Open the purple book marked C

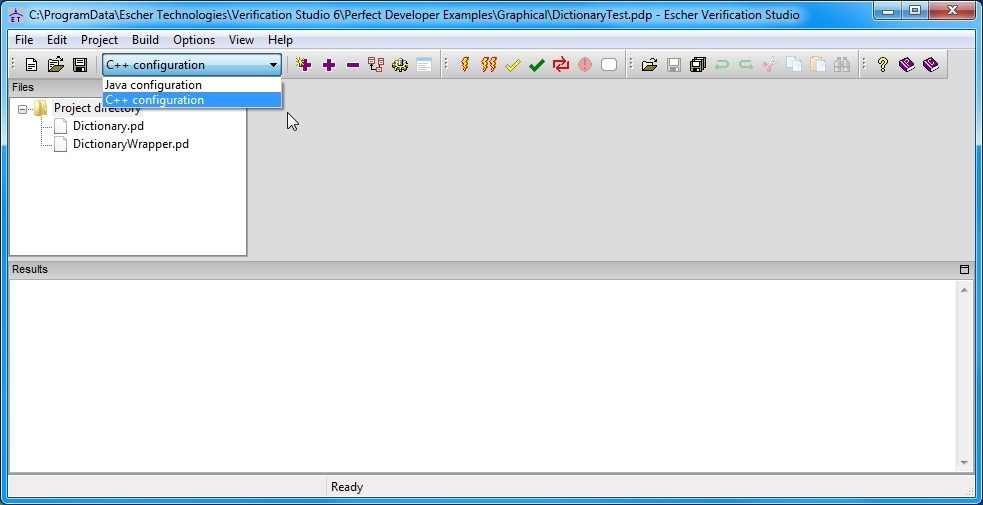pos(931,65)
